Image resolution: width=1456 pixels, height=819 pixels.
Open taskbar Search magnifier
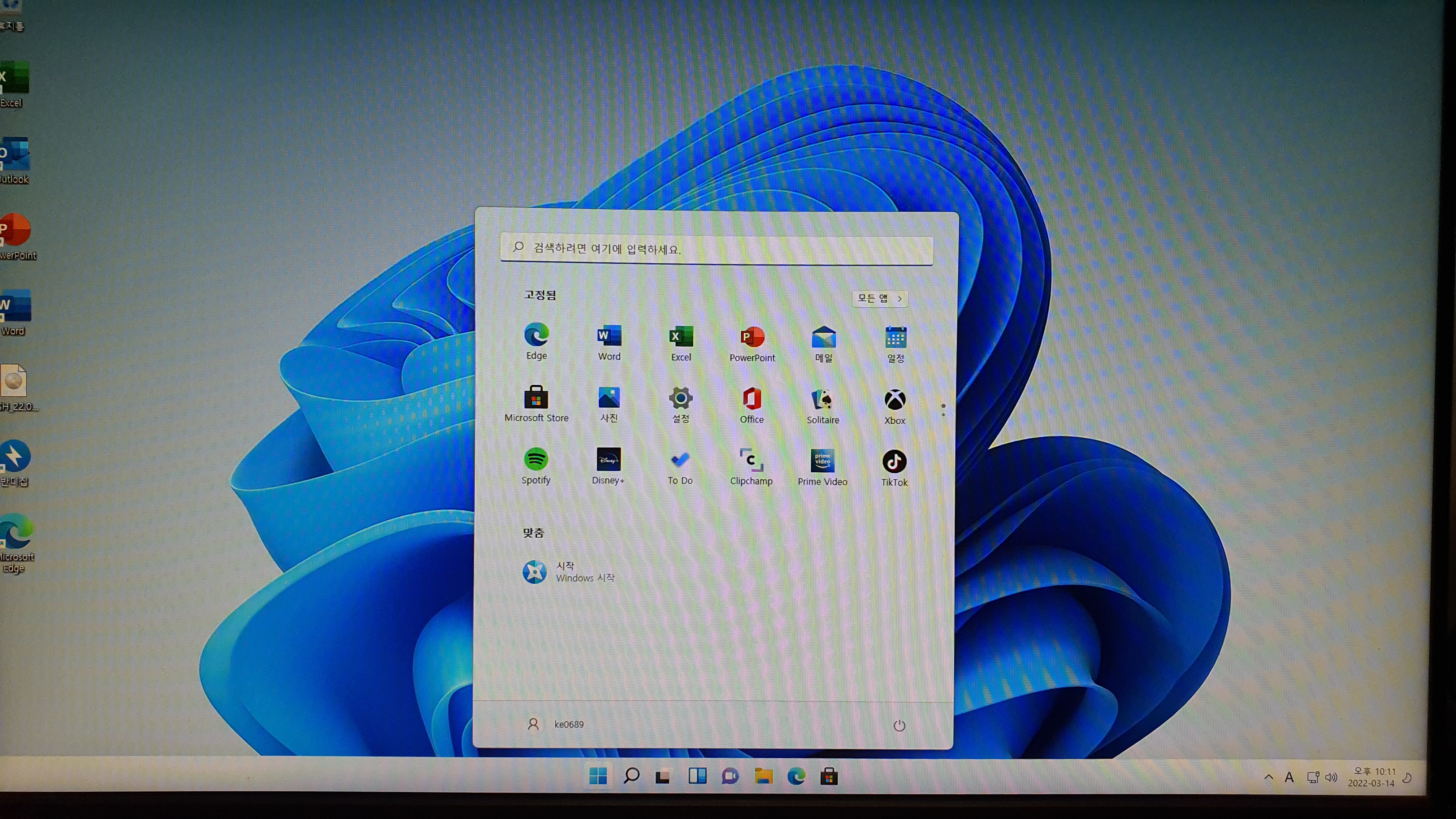[x=631, y=776]
